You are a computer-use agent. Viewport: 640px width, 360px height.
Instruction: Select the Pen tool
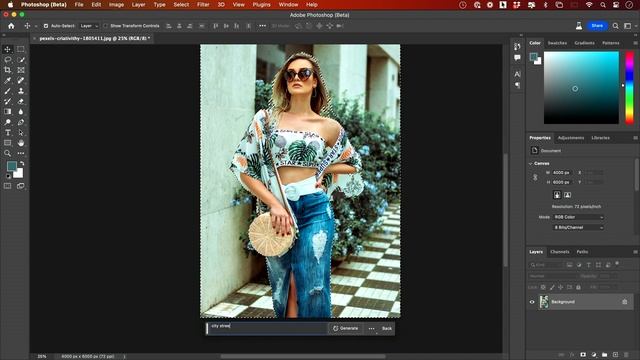20,122
